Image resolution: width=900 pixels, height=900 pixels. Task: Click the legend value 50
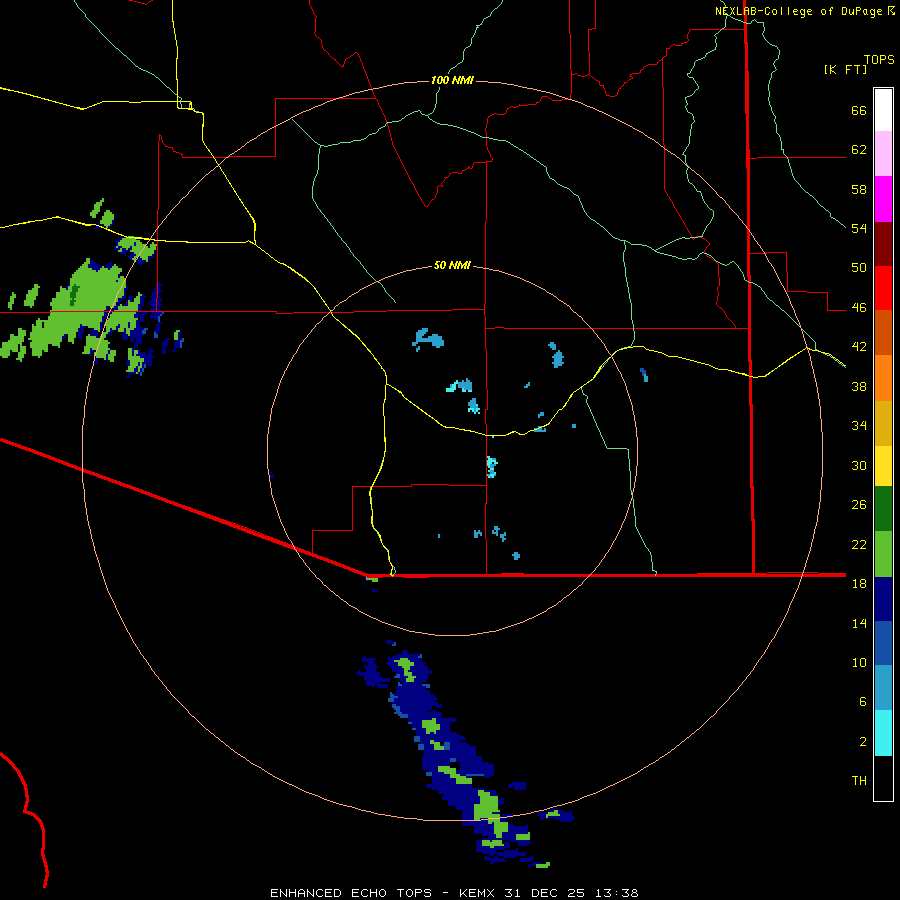(x=859, y=268)
